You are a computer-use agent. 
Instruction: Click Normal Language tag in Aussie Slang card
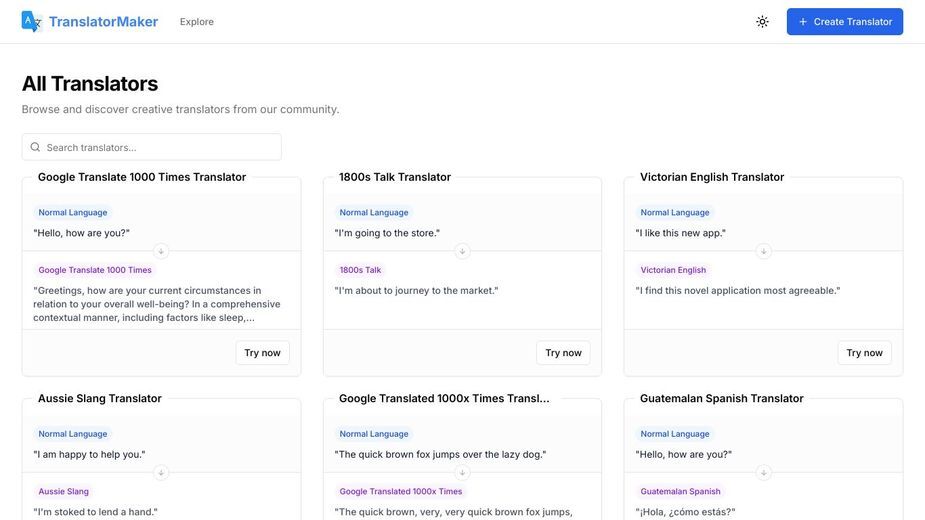73,434
